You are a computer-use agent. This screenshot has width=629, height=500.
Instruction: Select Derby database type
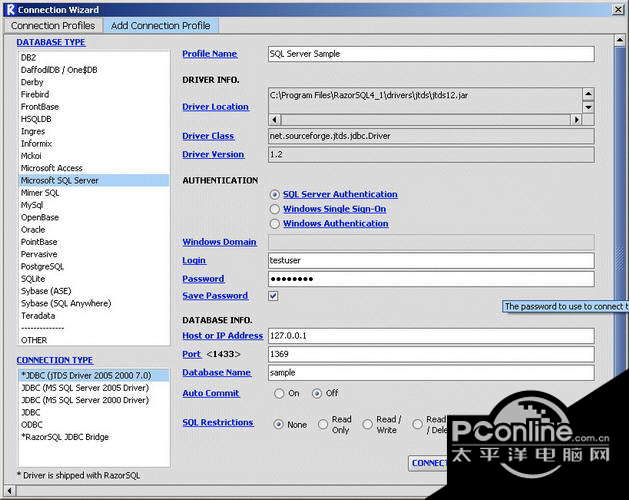coord(94,82)
